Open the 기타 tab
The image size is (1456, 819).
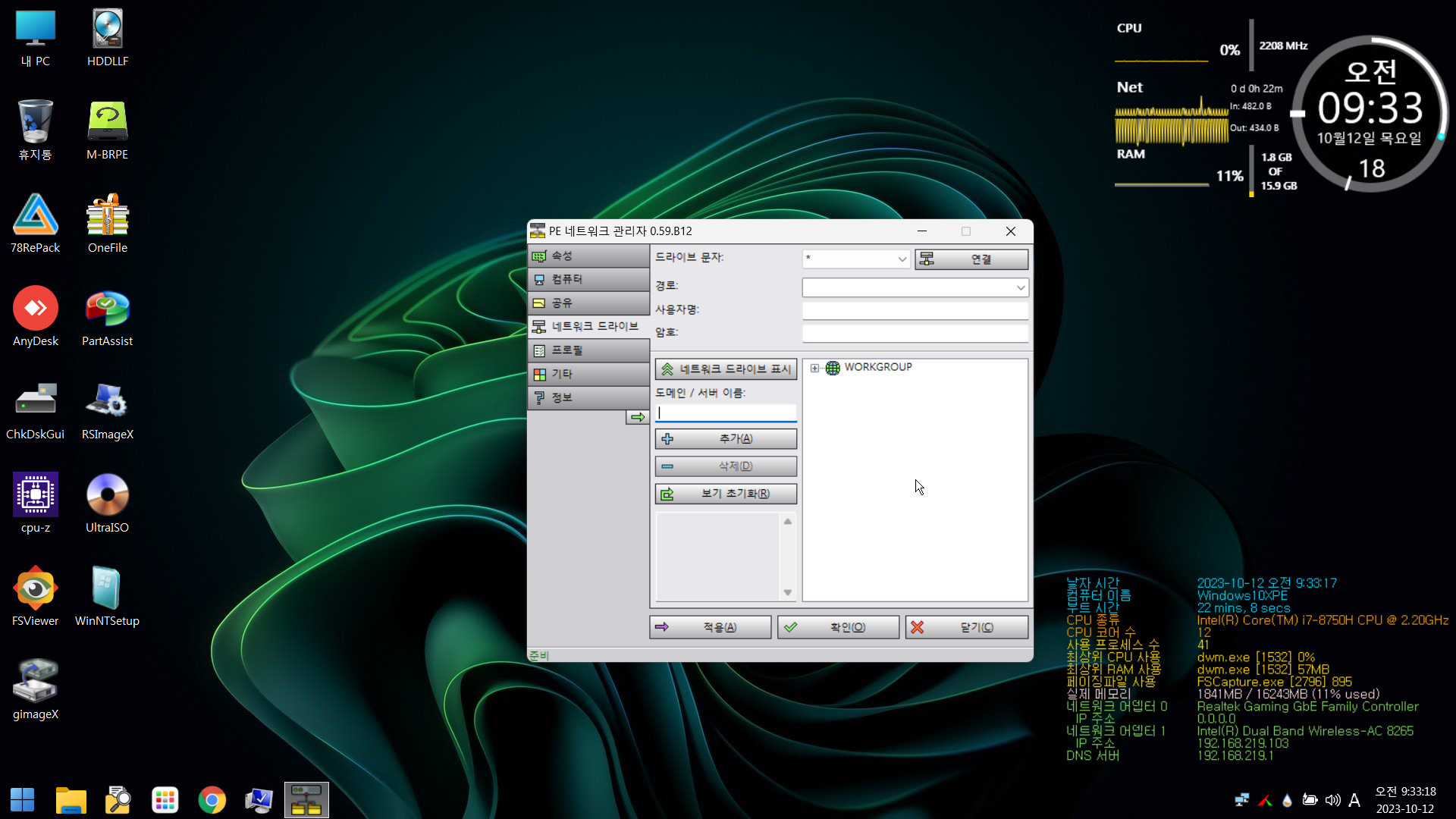click(x=588, y=374)
